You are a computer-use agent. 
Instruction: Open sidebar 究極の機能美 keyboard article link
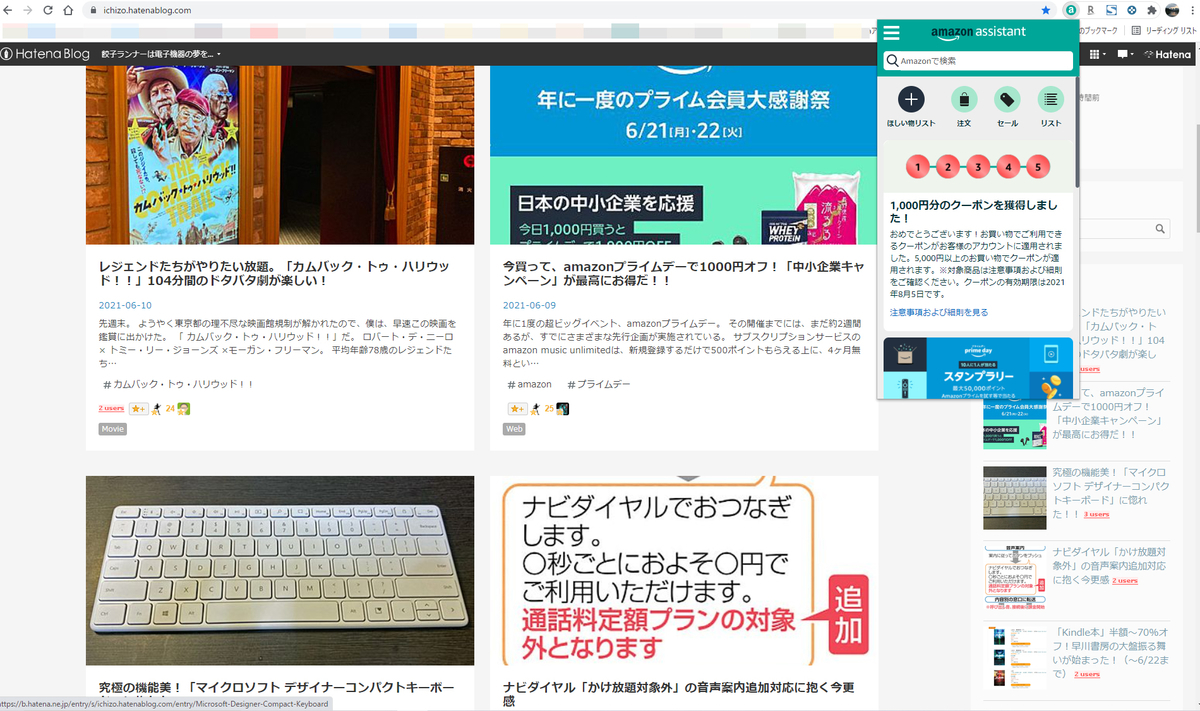pos(1110,492)
